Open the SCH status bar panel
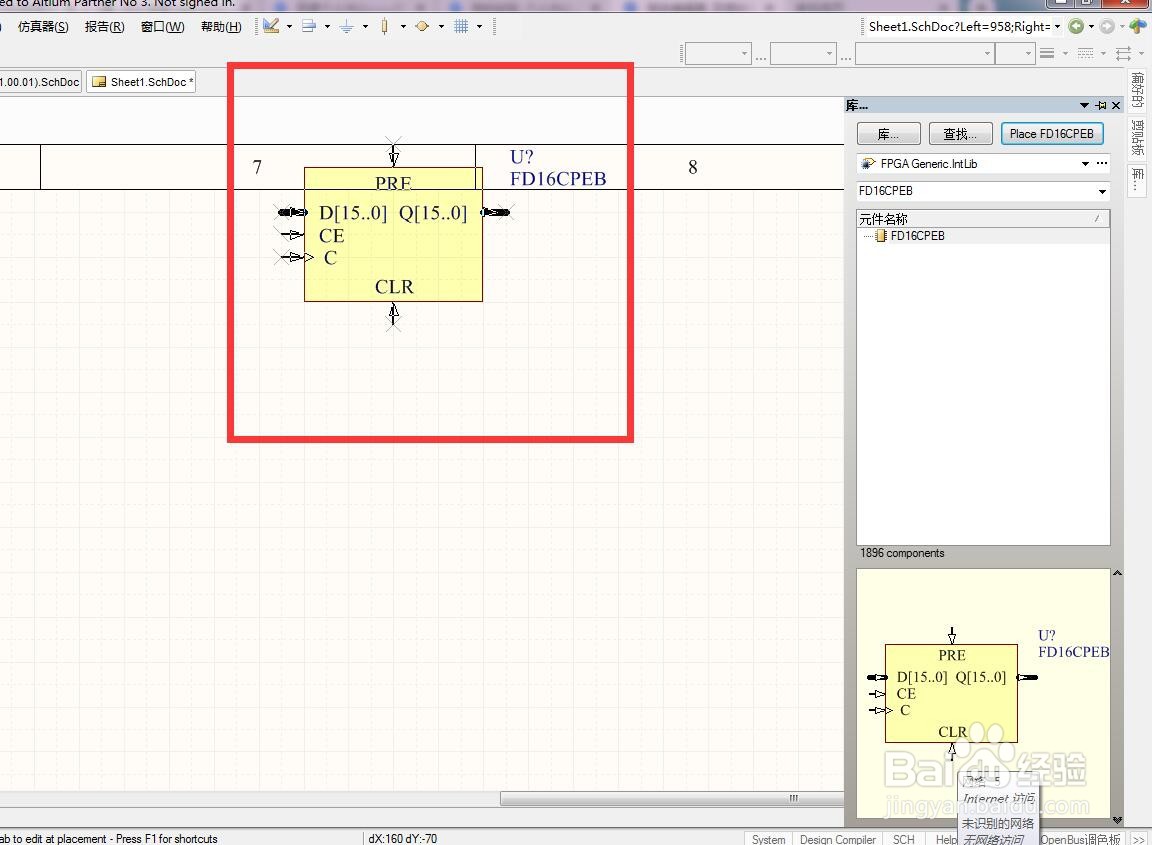Image resolution: width=1152 pixels, height=845 pixels. pos(904,839)
